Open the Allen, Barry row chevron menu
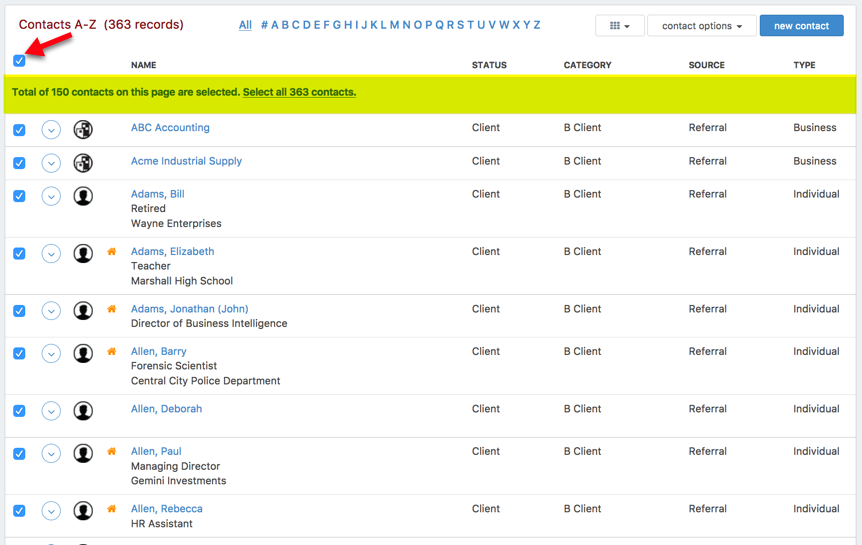862x545 pixels. click(x=51, y=353)
